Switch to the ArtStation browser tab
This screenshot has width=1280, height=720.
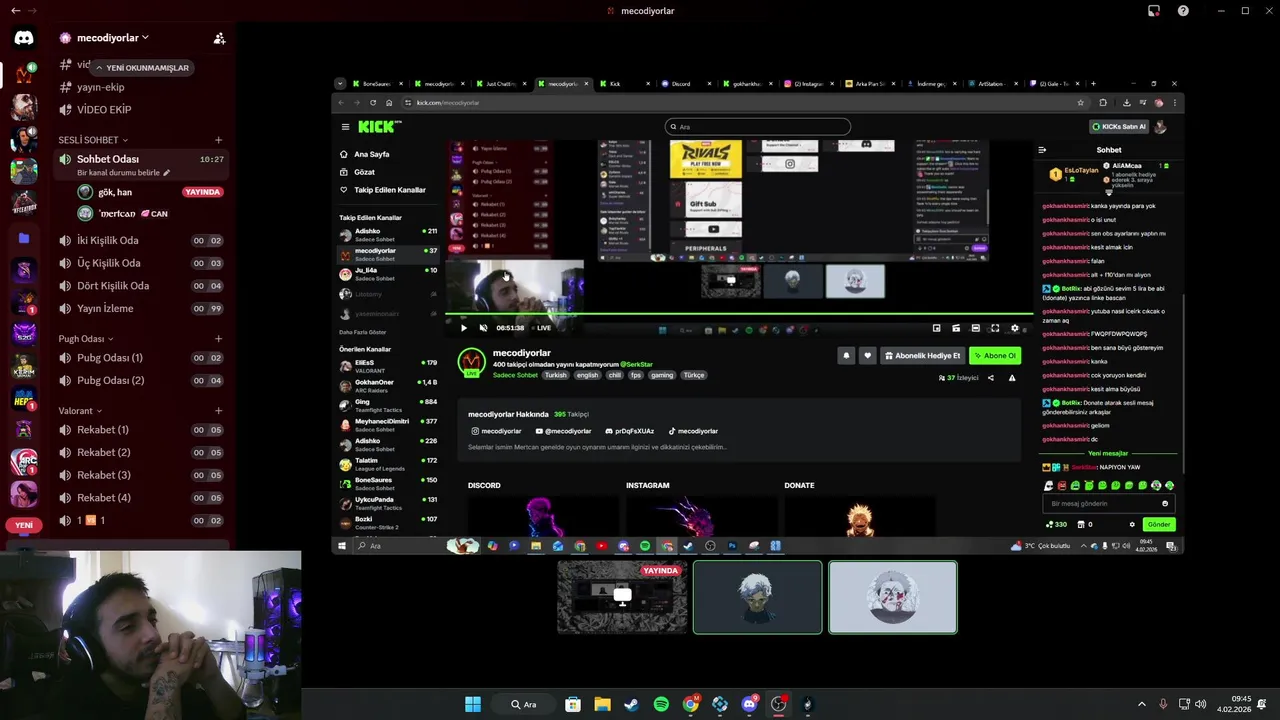tap(994, 84)
